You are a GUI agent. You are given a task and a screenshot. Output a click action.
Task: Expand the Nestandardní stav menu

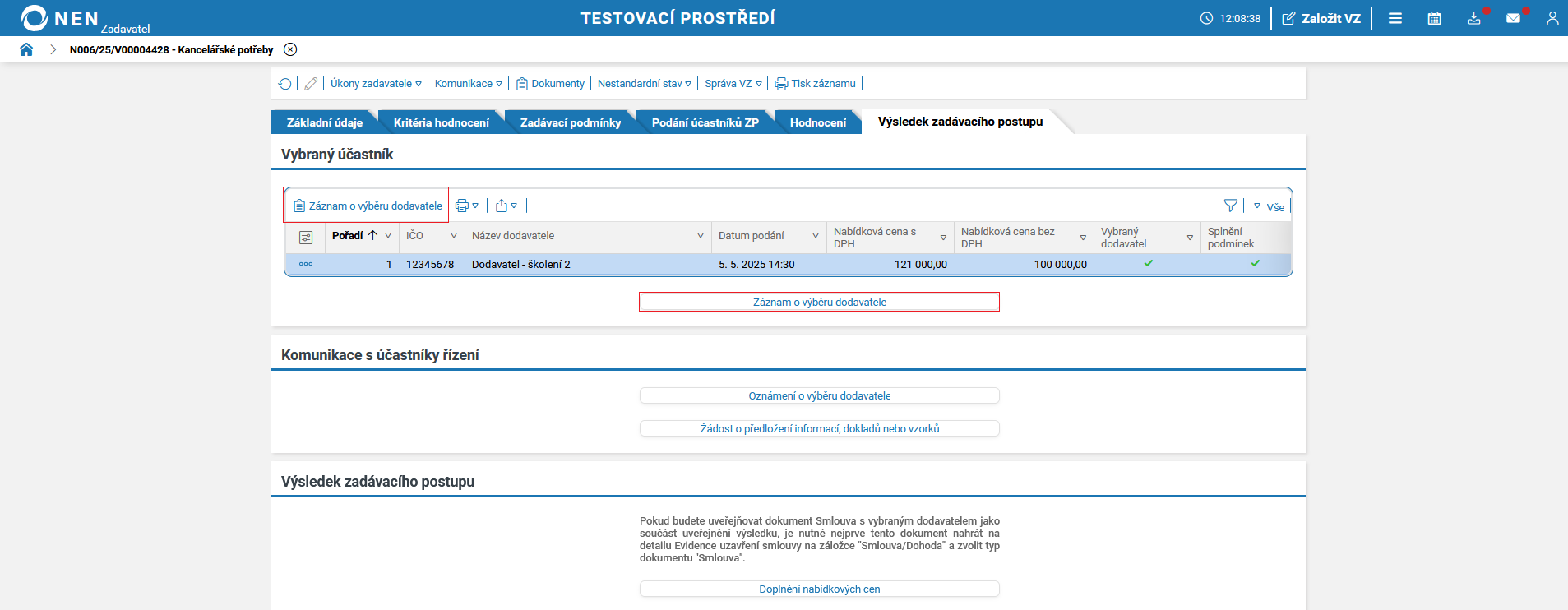click(x=645, y=84)
